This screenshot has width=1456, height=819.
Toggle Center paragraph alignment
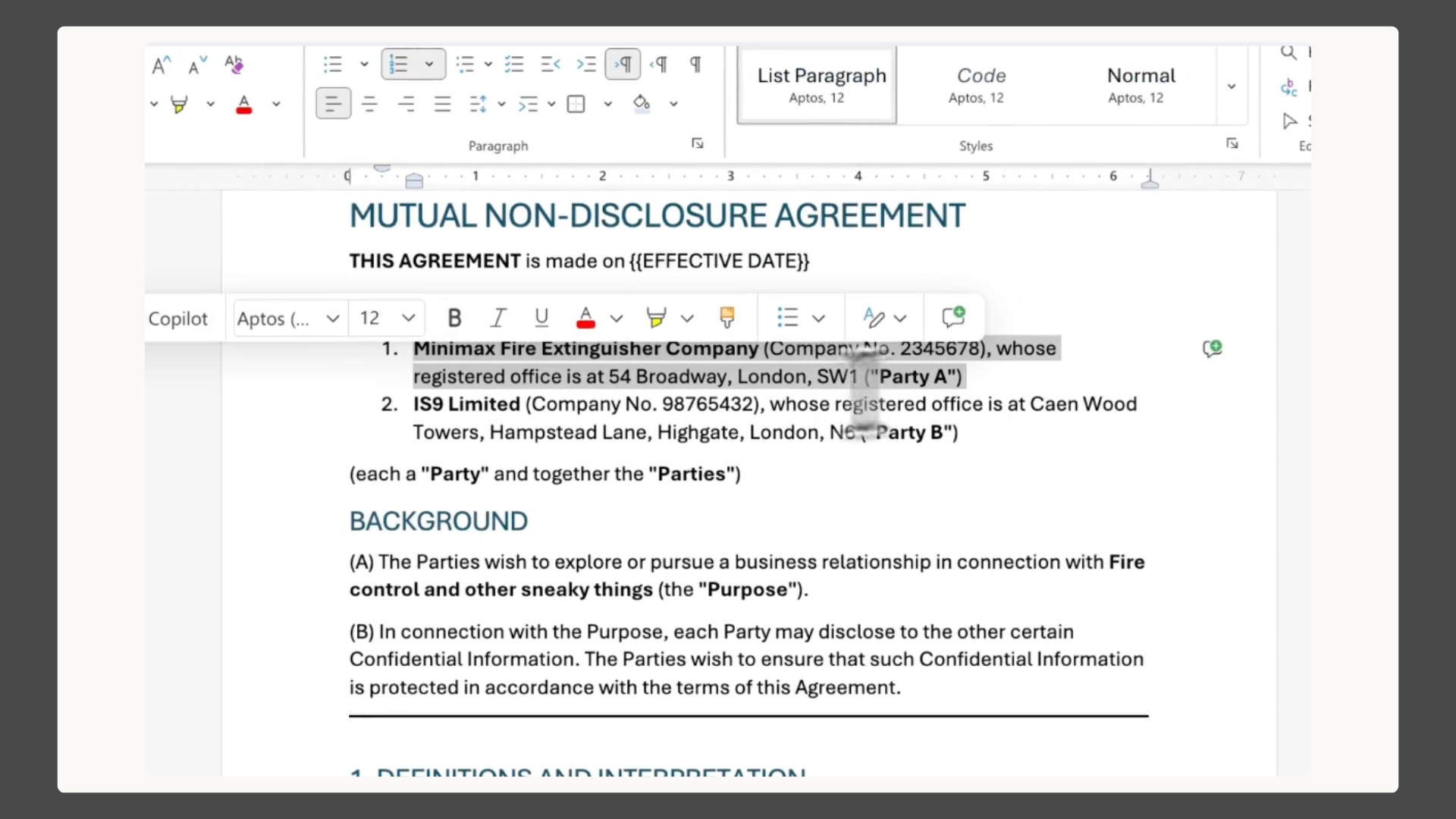click(x=370, y=104)
